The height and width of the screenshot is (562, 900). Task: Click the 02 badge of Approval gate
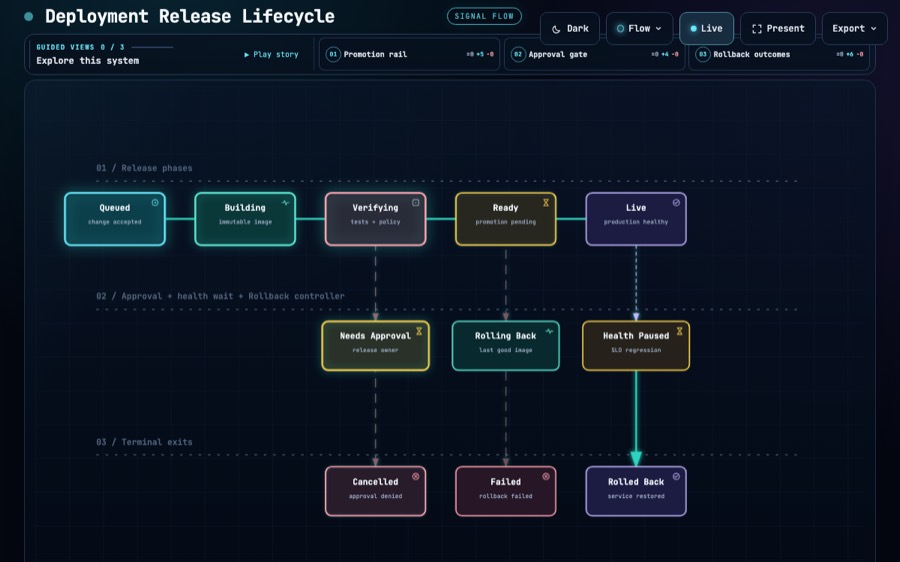coord(518,55)
